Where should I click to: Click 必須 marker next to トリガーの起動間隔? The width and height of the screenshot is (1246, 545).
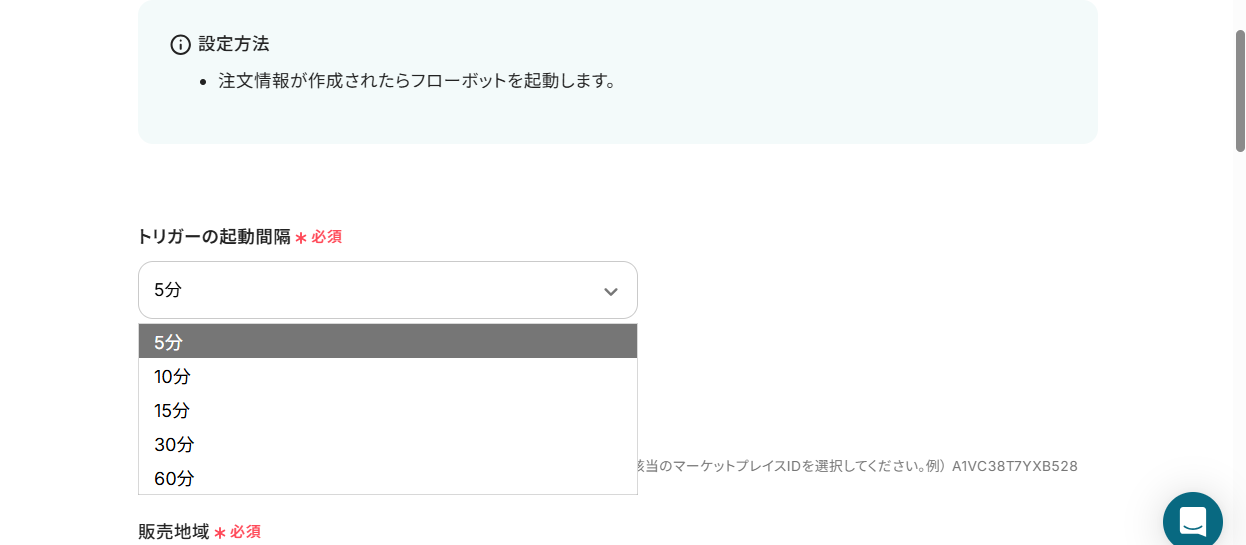327,237
